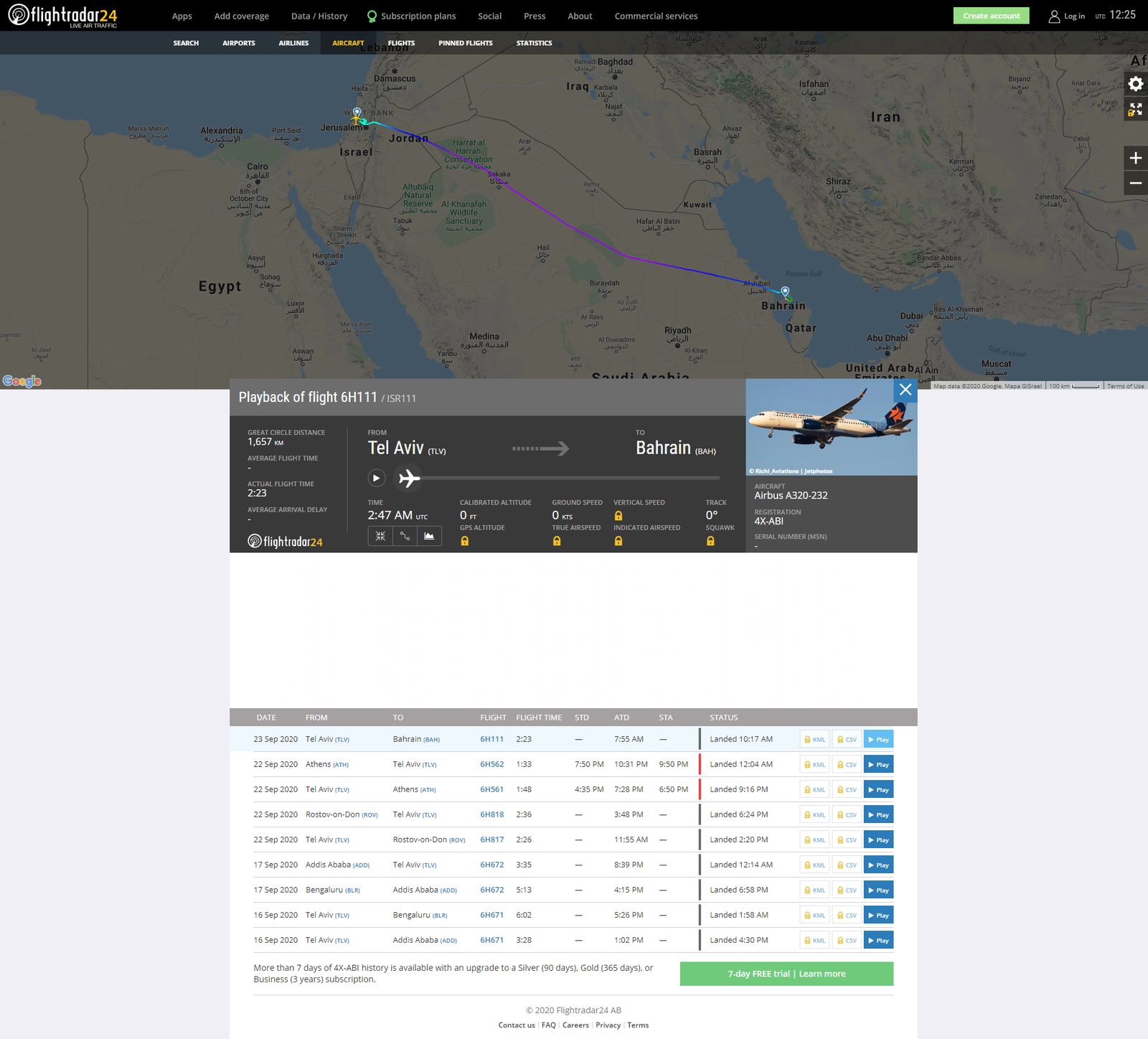The width and height of the screenshot is (1148, 1039).
Task: Click the locked indicated airspeed icon
Action: (x=618, y=541)
